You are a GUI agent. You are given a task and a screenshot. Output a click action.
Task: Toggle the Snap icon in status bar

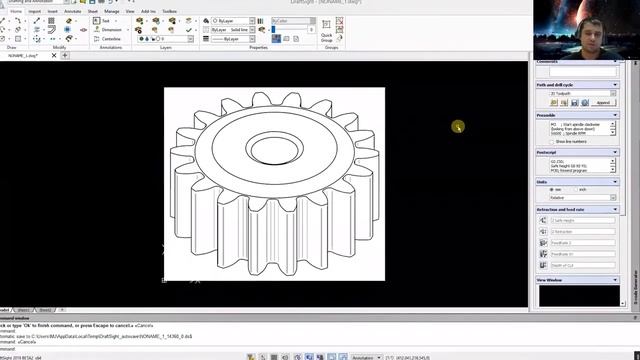[x=263, y=357]
